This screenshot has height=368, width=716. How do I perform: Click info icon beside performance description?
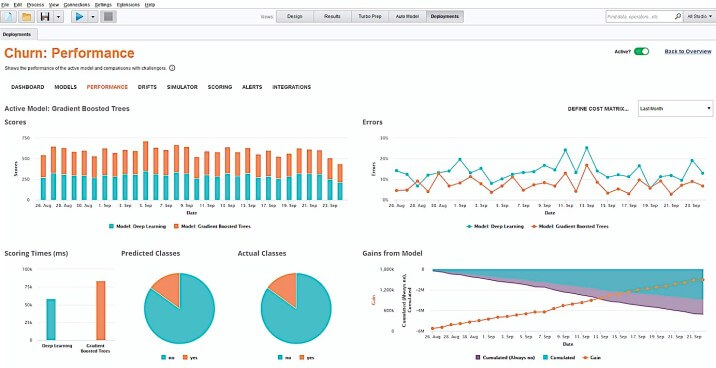172,68
